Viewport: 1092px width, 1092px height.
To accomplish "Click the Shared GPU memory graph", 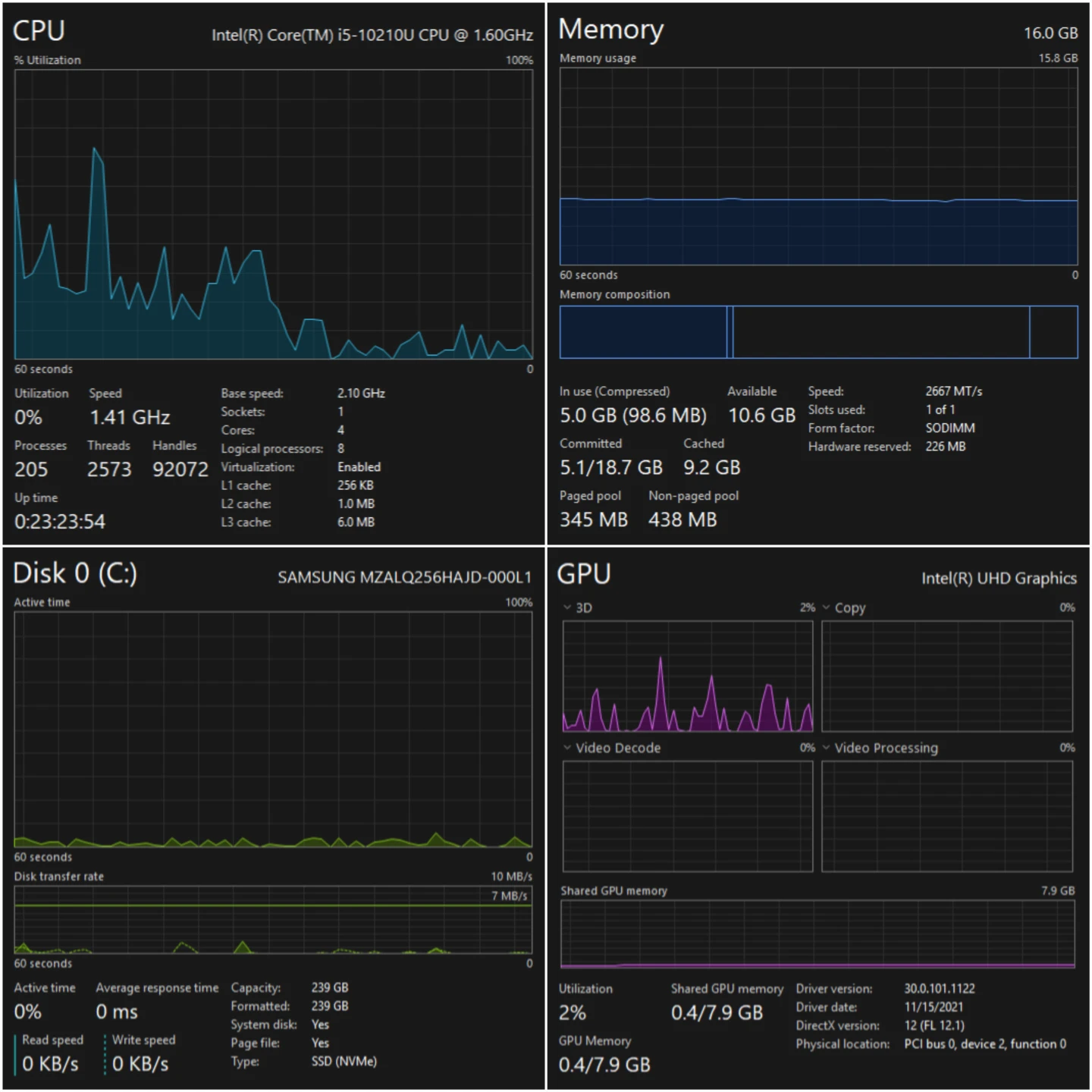I will click(x=817, y=934).
